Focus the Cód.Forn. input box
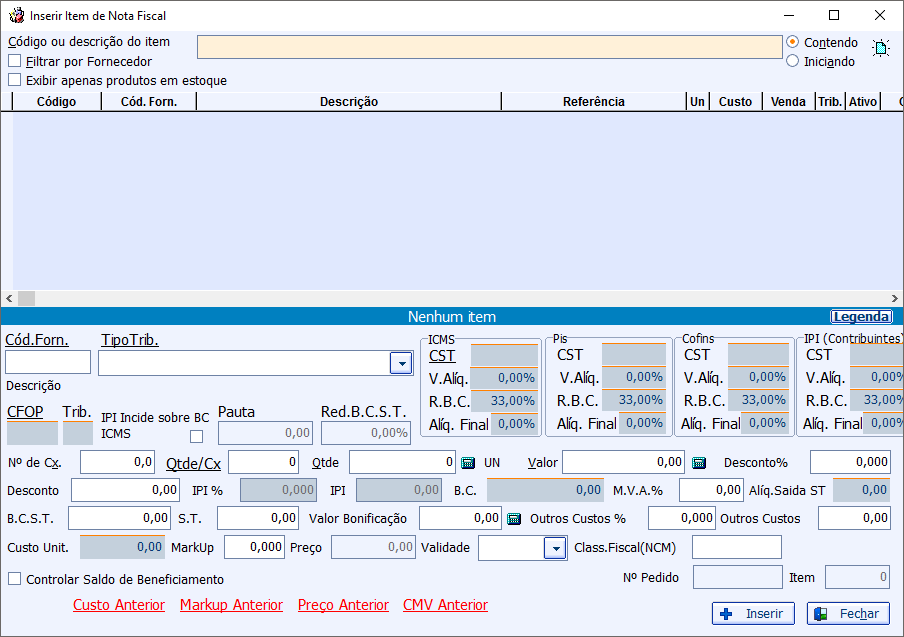904x637 pixels. pos(48,362)
